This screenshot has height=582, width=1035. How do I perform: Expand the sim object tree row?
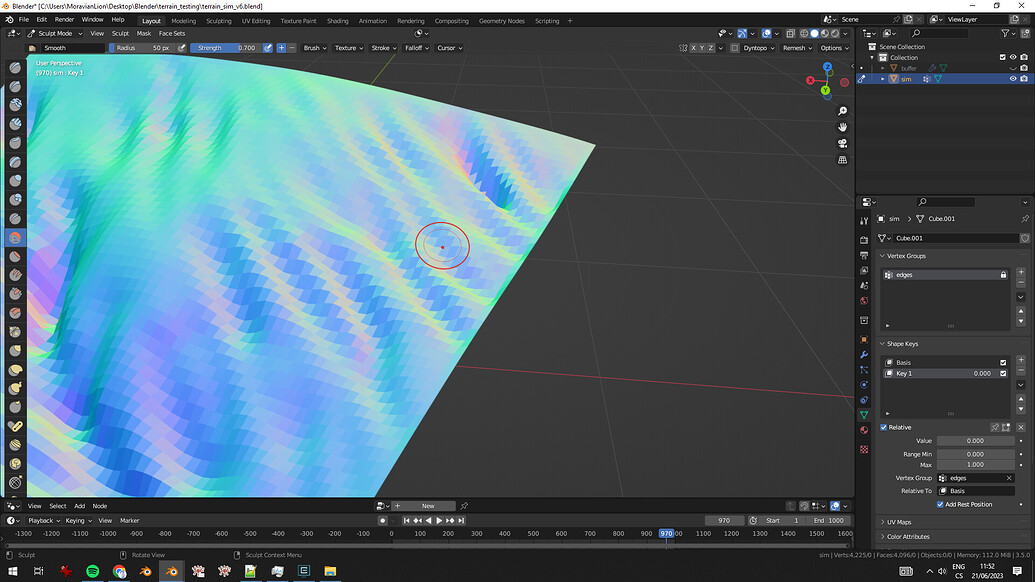(883, 79)
